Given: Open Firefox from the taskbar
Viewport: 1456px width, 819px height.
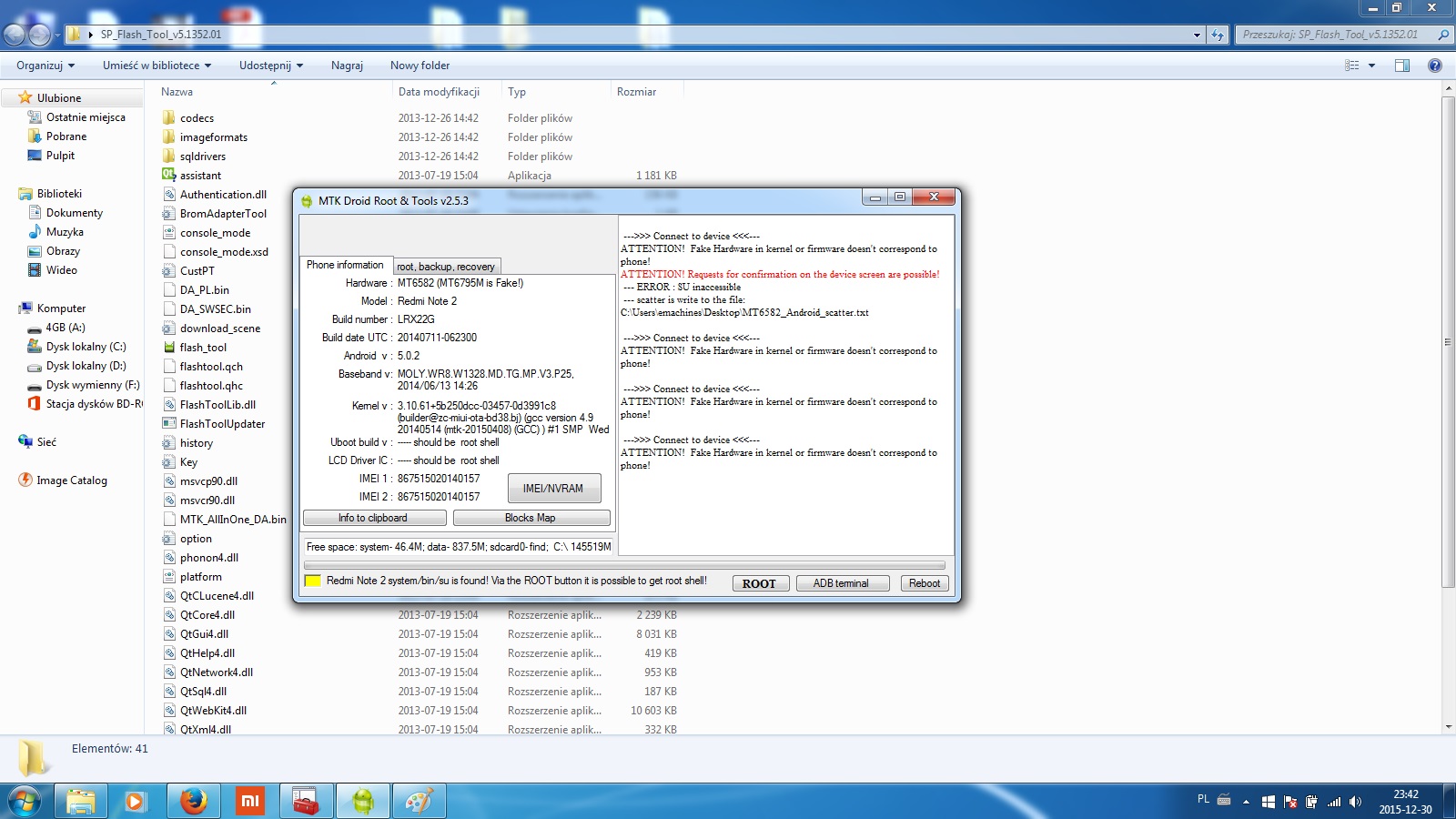Looking at the screenshot, I should click(x=193, y=801).
